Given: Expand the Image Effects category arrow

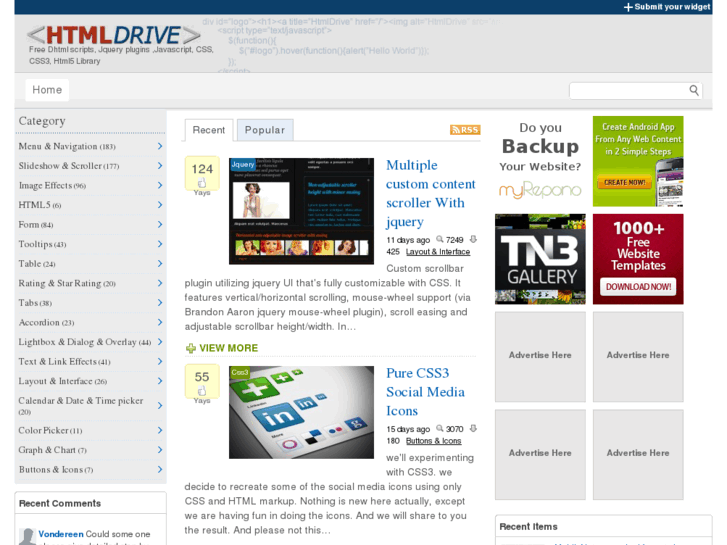Looking at the screenshot, I should pyautogui.click(x=160, y=185).
